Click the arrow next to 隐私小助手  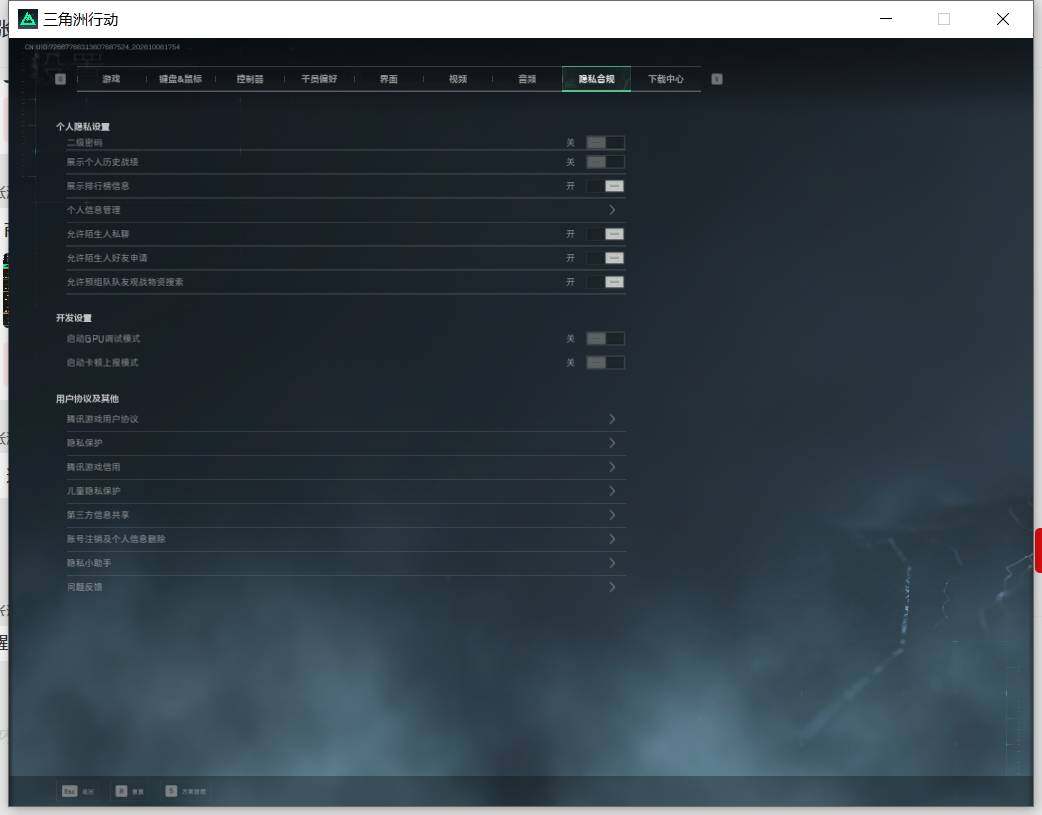(x=612, y=563)
